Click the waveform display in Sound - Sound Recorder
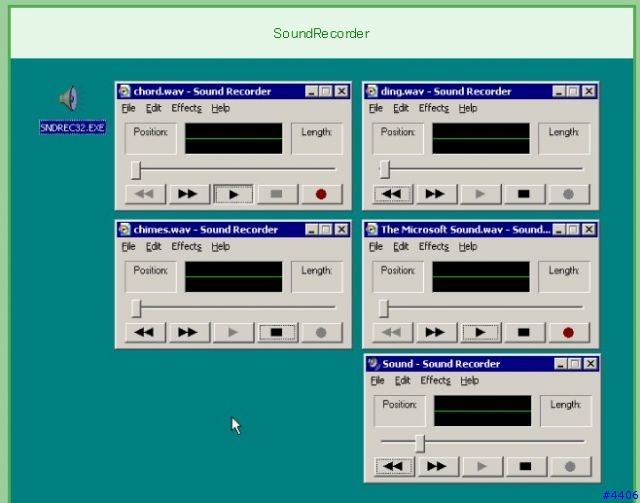 pyautogui.click(x=482, y=411)
